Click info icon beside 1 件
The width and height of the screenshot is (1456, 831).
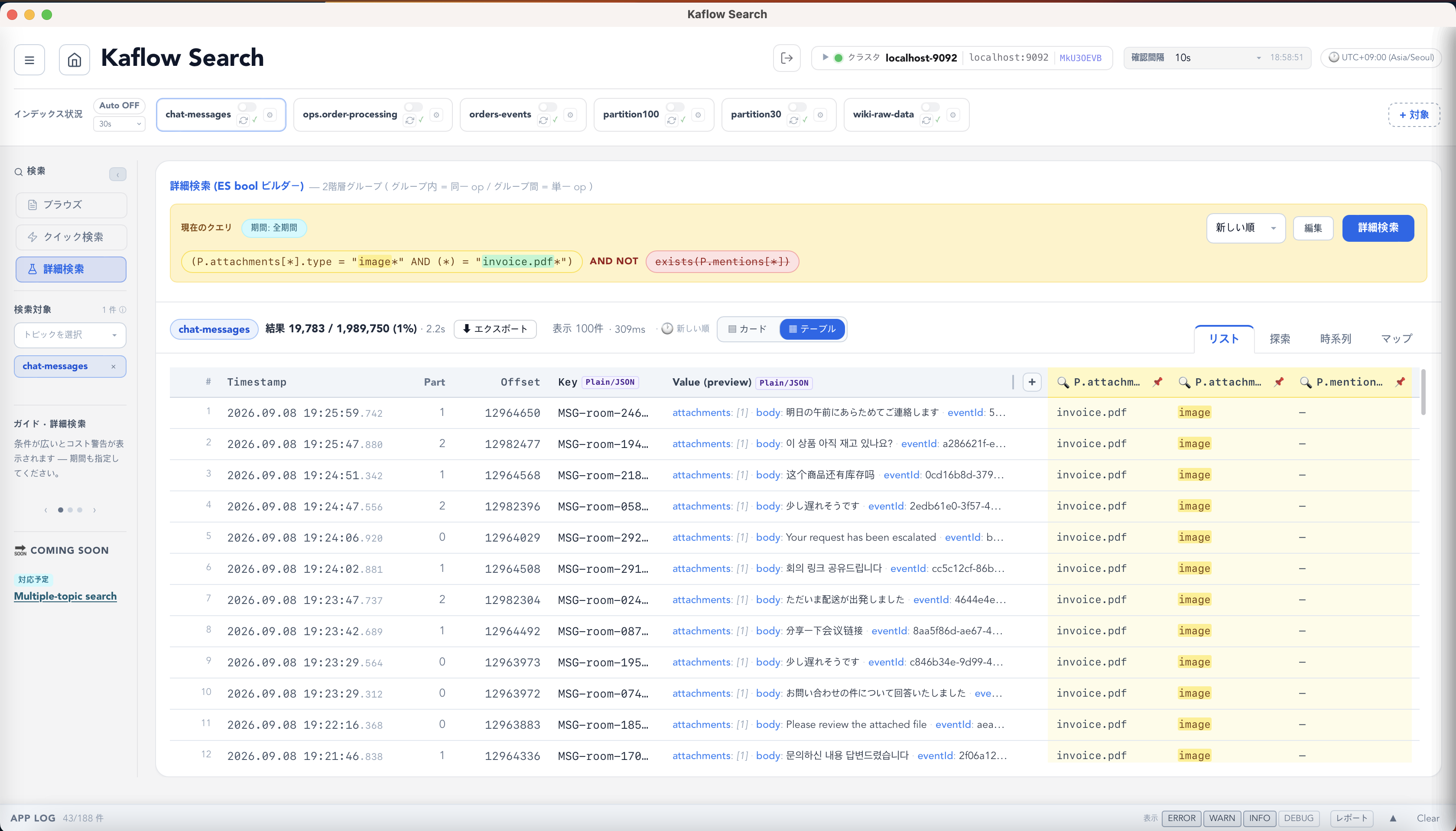coord(123,309)
